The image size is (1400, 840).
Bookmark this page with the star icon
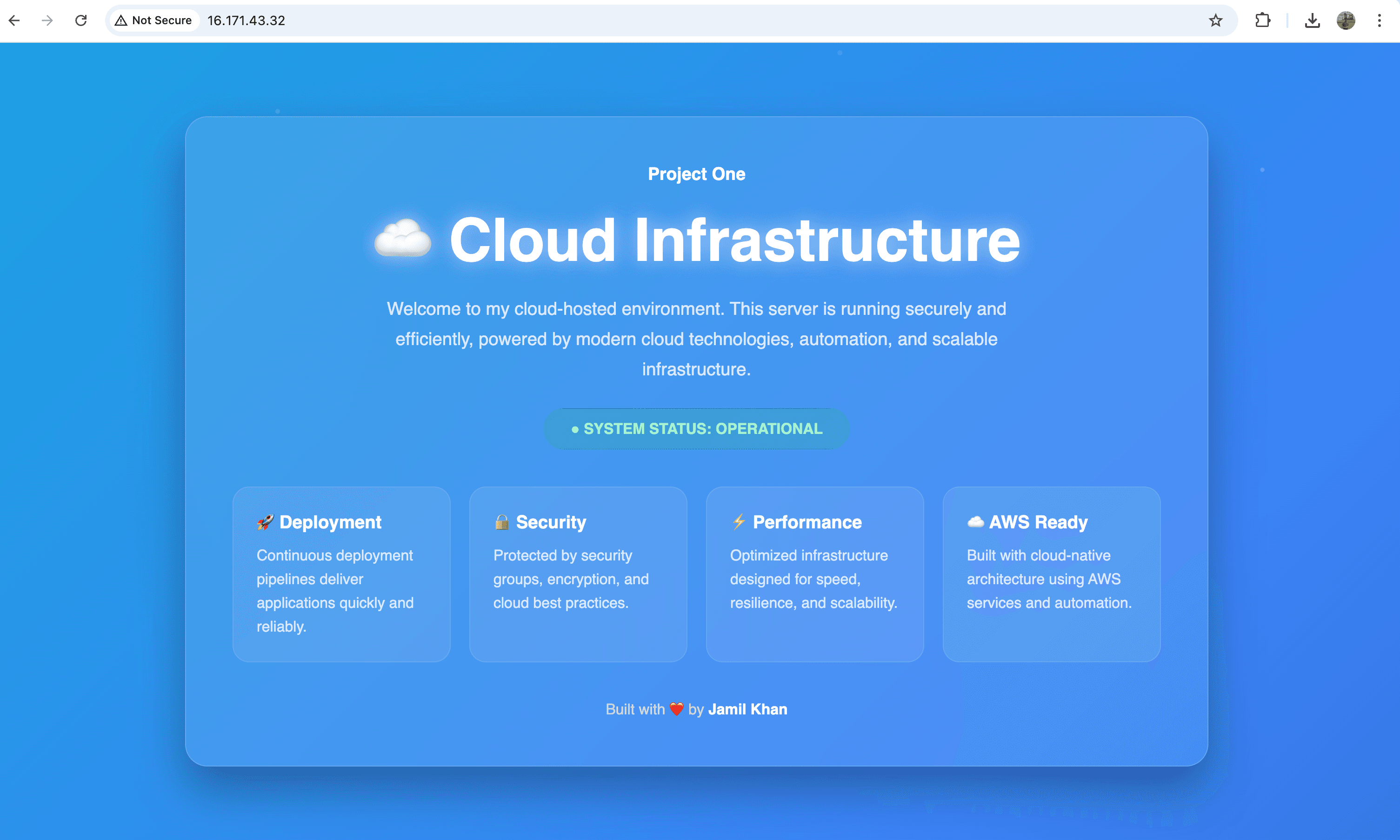[1215, 20]
